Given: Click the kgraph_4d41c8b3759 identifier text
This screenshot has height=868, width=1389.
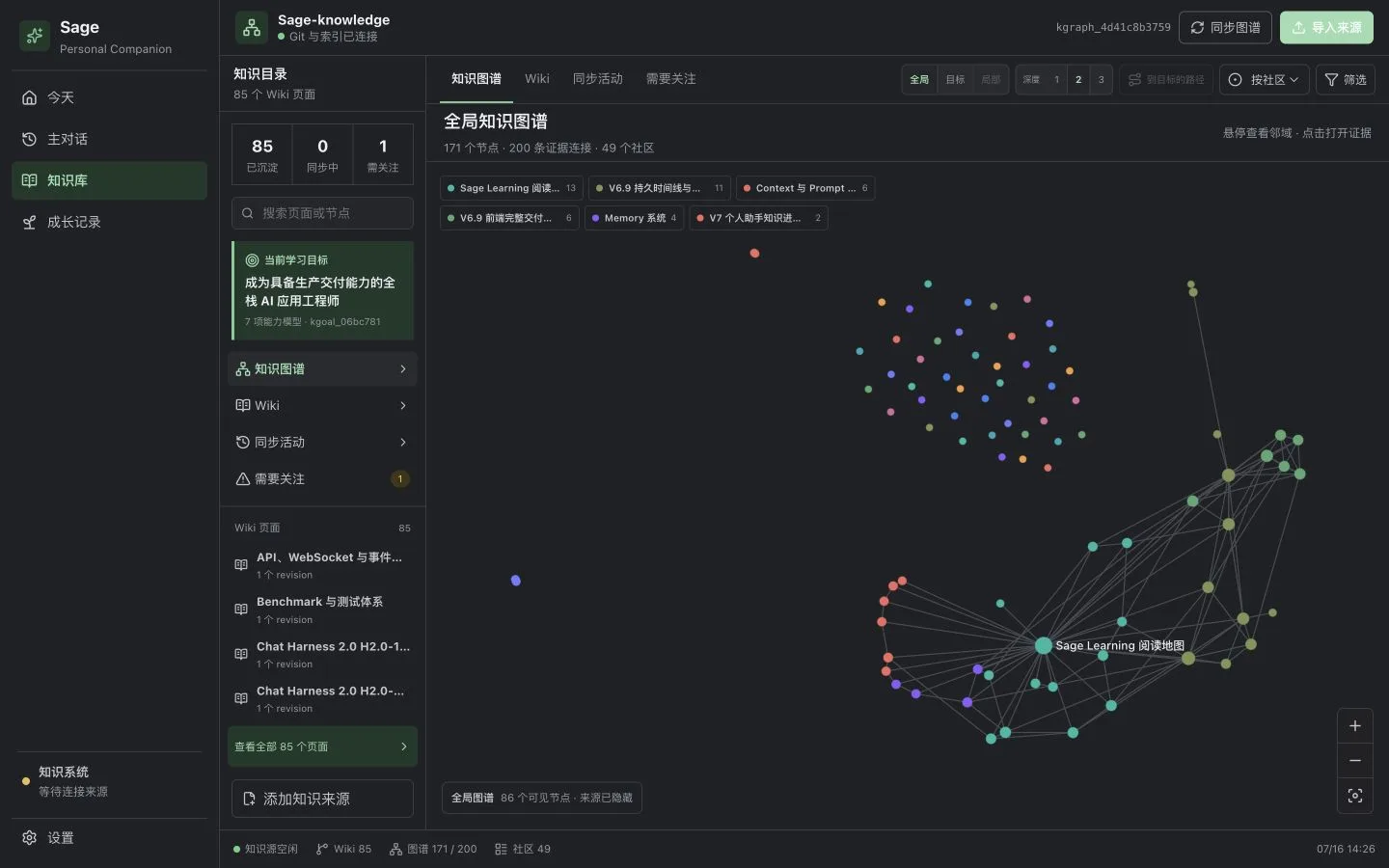Looking at the screenshot, I should [1113, 27].
